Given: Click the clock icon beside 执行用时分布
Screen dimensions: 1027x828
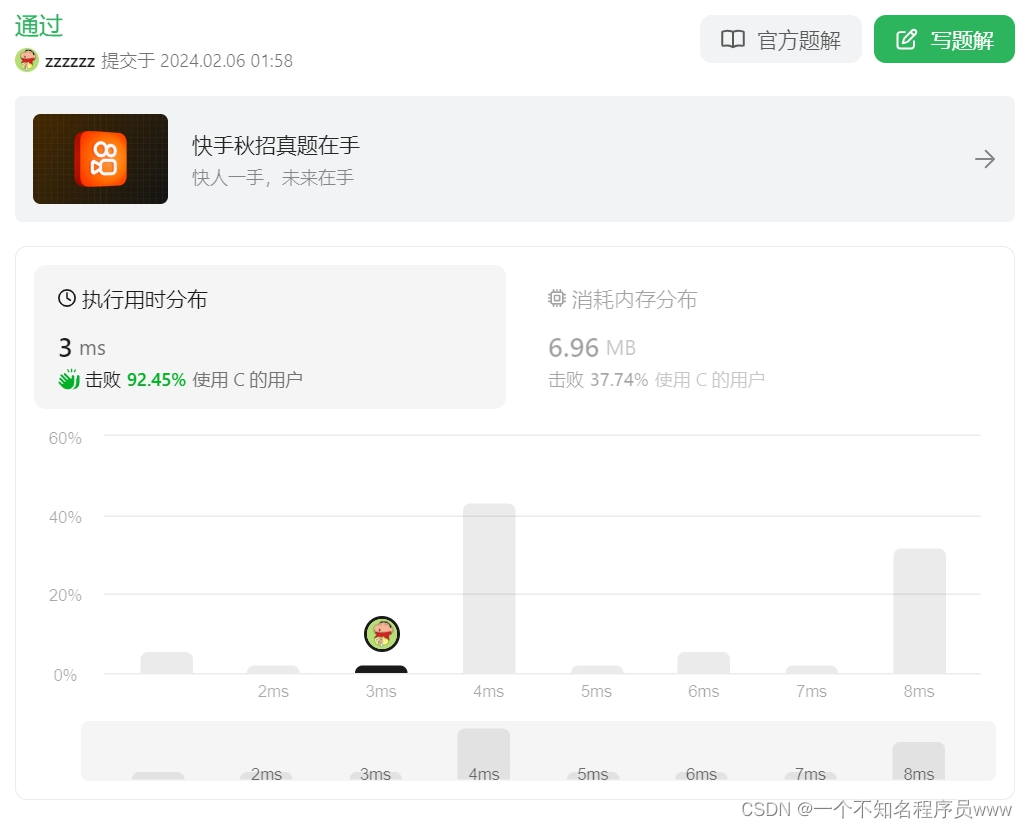Looking at the screenshot, I should pos(67,299).
